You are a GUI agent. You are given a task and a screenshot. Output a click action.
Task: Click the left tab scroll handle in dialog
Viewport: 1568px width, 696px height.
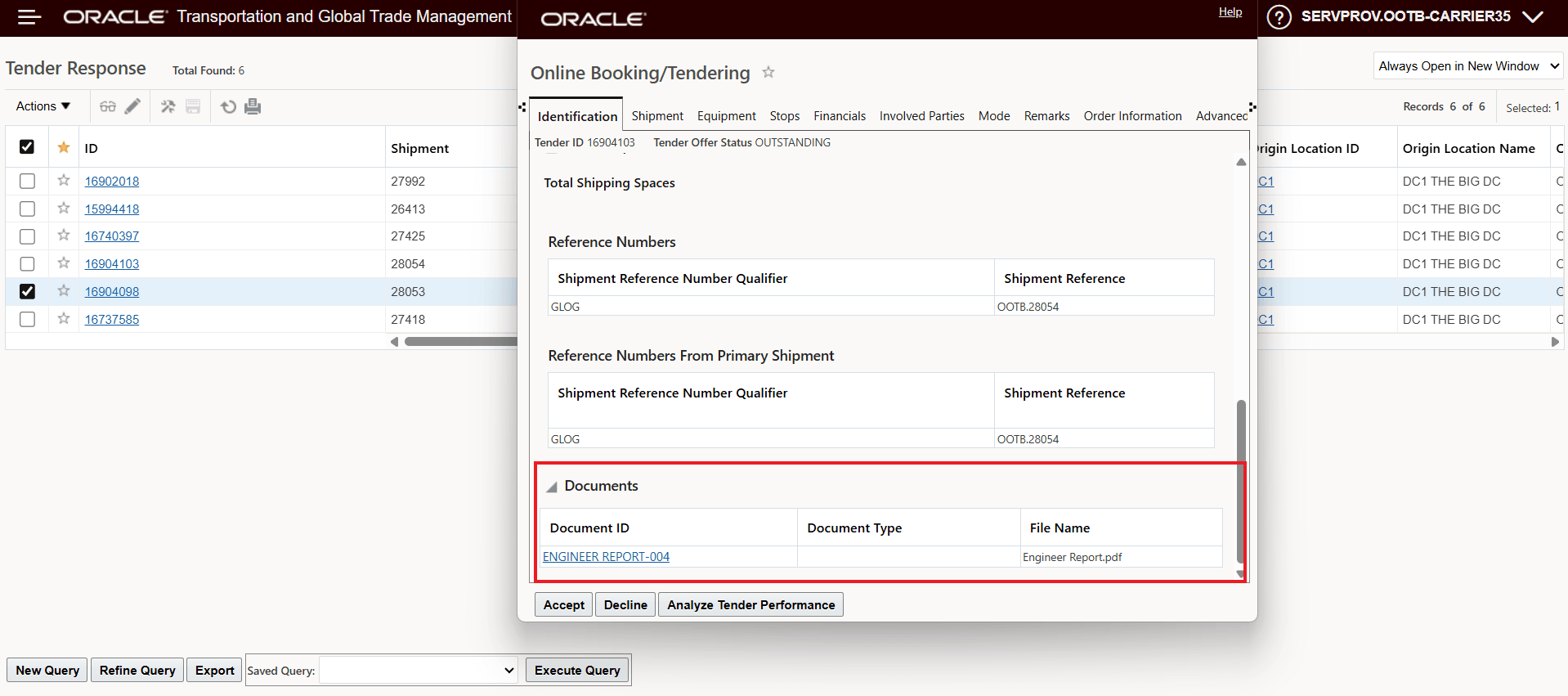522,107
